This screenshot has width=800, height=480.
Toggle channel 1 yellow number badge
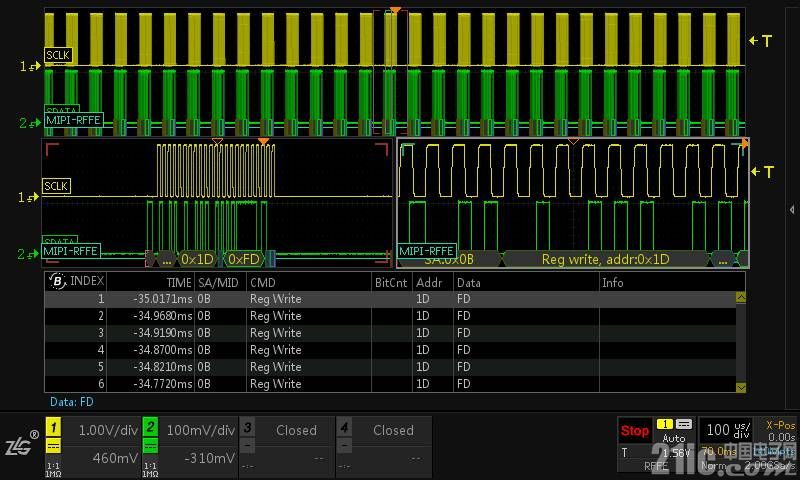click(54, 427)
